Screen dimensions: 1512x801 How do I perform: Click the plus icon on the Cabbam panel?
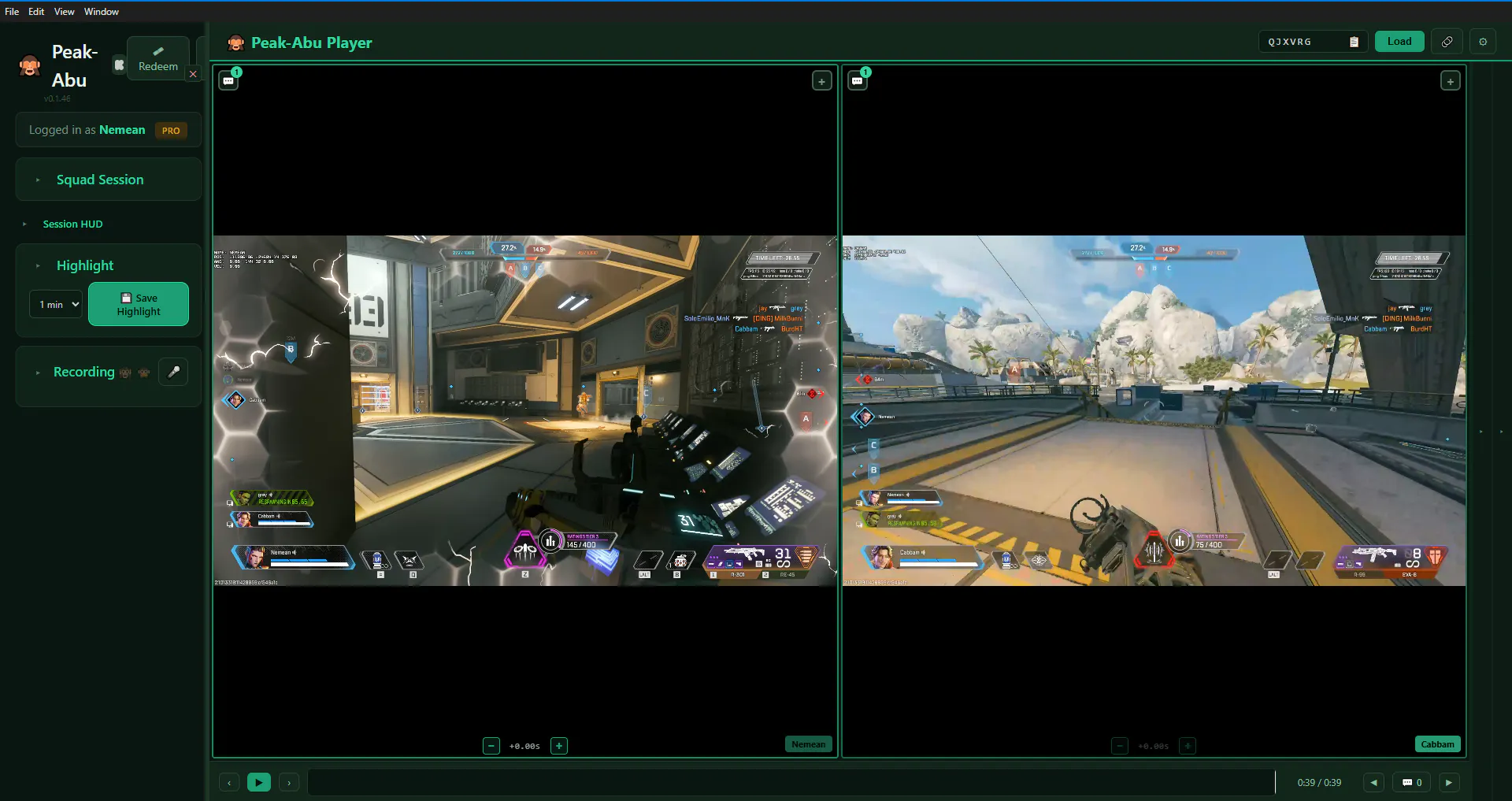pos(1450,81)
